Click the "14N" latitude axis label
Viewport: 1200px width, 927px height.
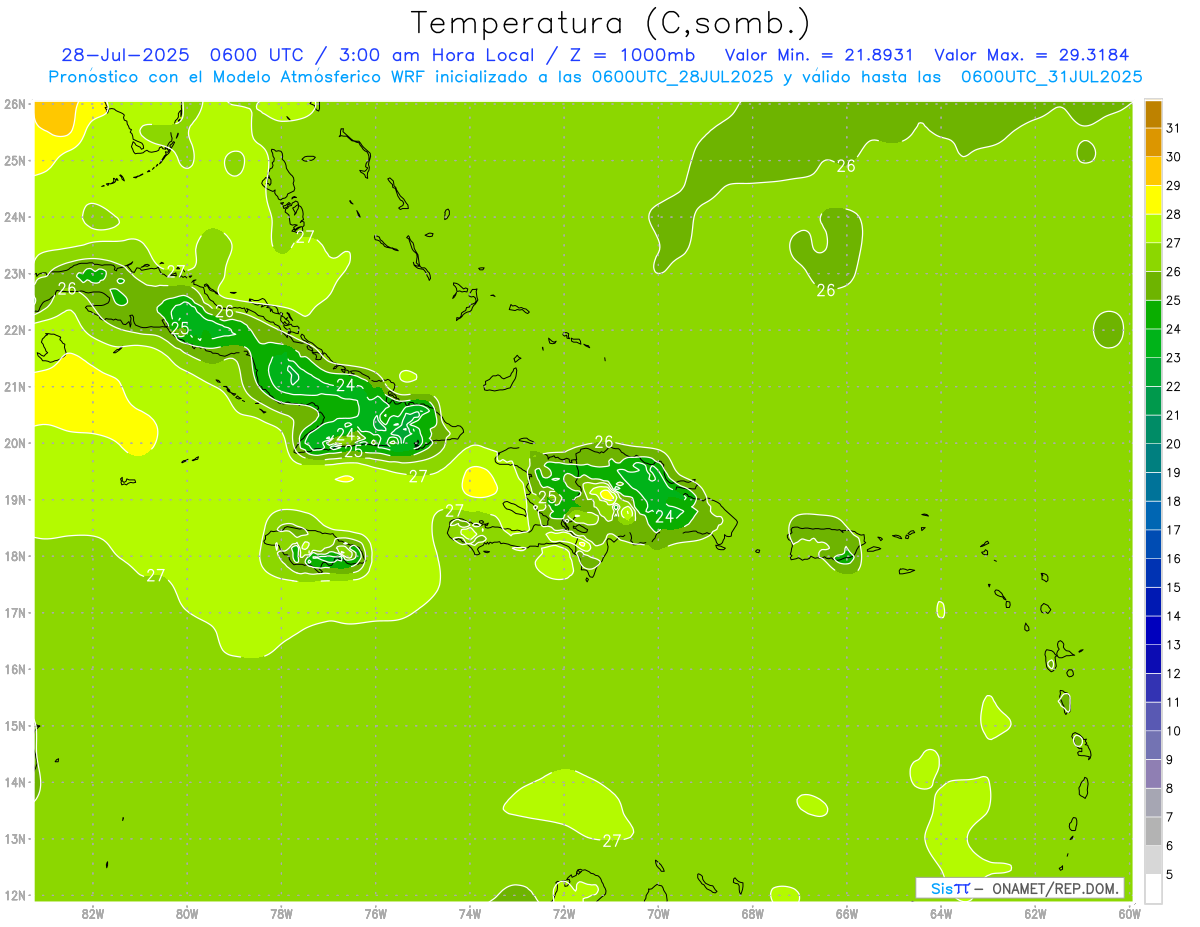[14, 782]
